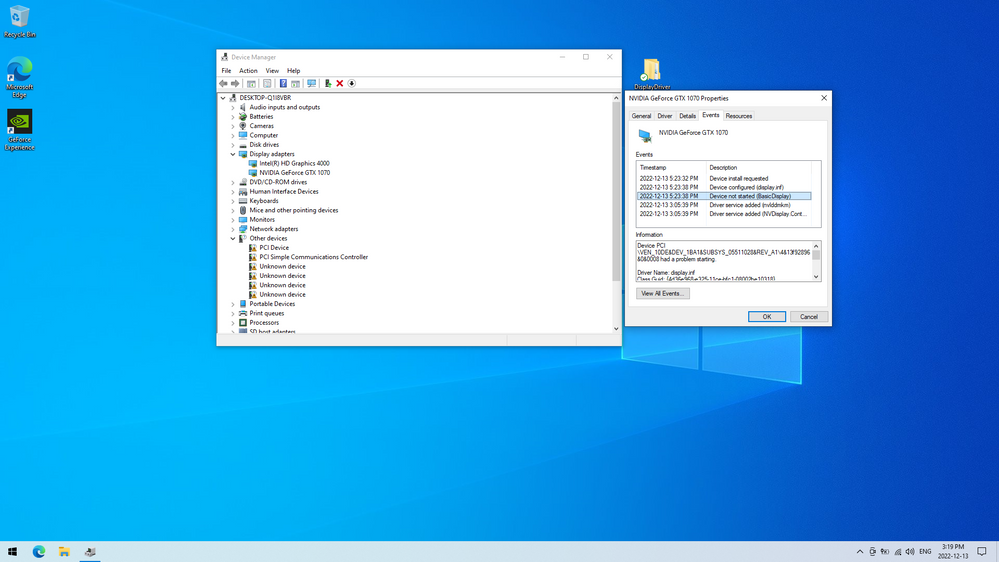Click the Information box scroll-down arrow

[816, 277]
